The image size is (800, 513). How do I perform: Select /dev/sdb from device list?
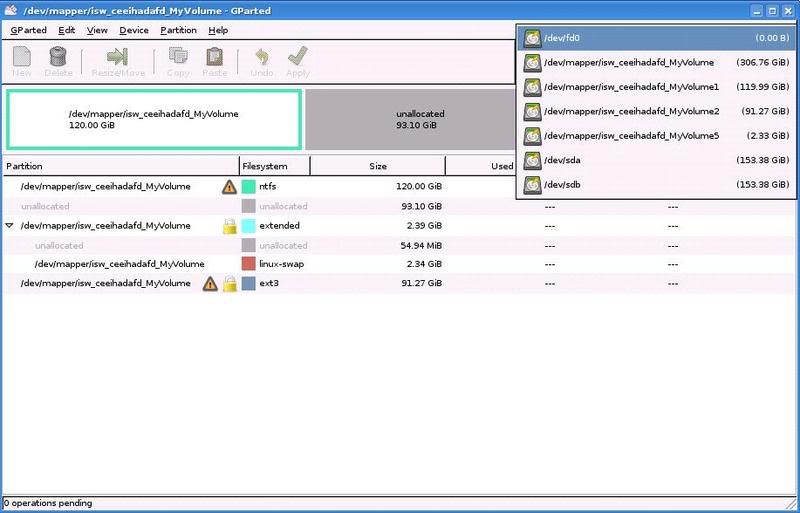(656, 185)
